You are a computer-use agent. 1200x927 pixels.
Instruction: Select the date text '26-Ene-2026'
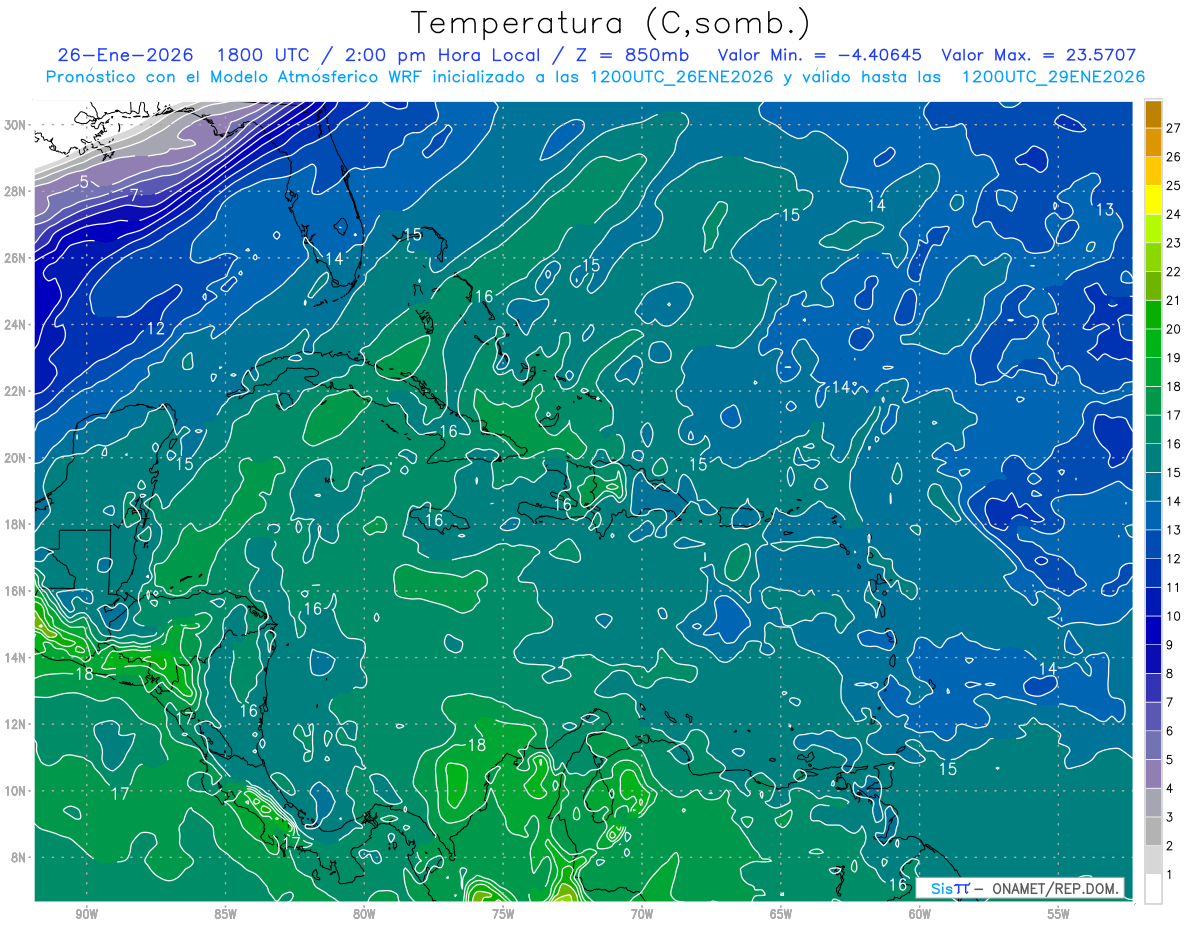pos(126,55)
